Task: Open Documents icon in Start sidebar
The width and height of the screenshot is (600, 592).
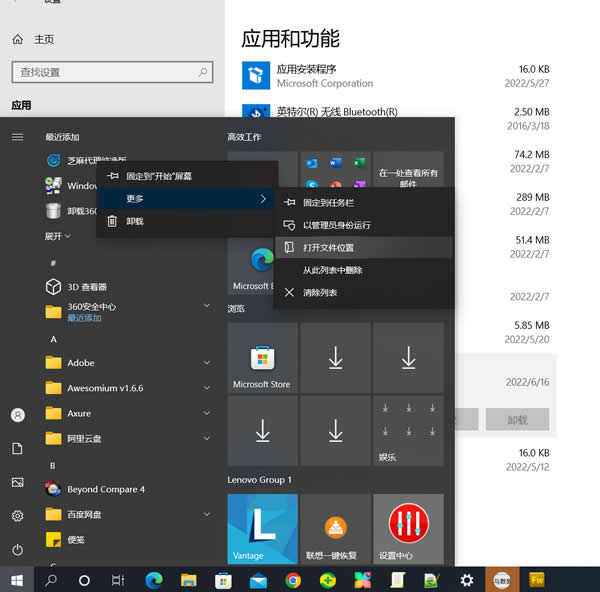Action: (x=18, y=448)
